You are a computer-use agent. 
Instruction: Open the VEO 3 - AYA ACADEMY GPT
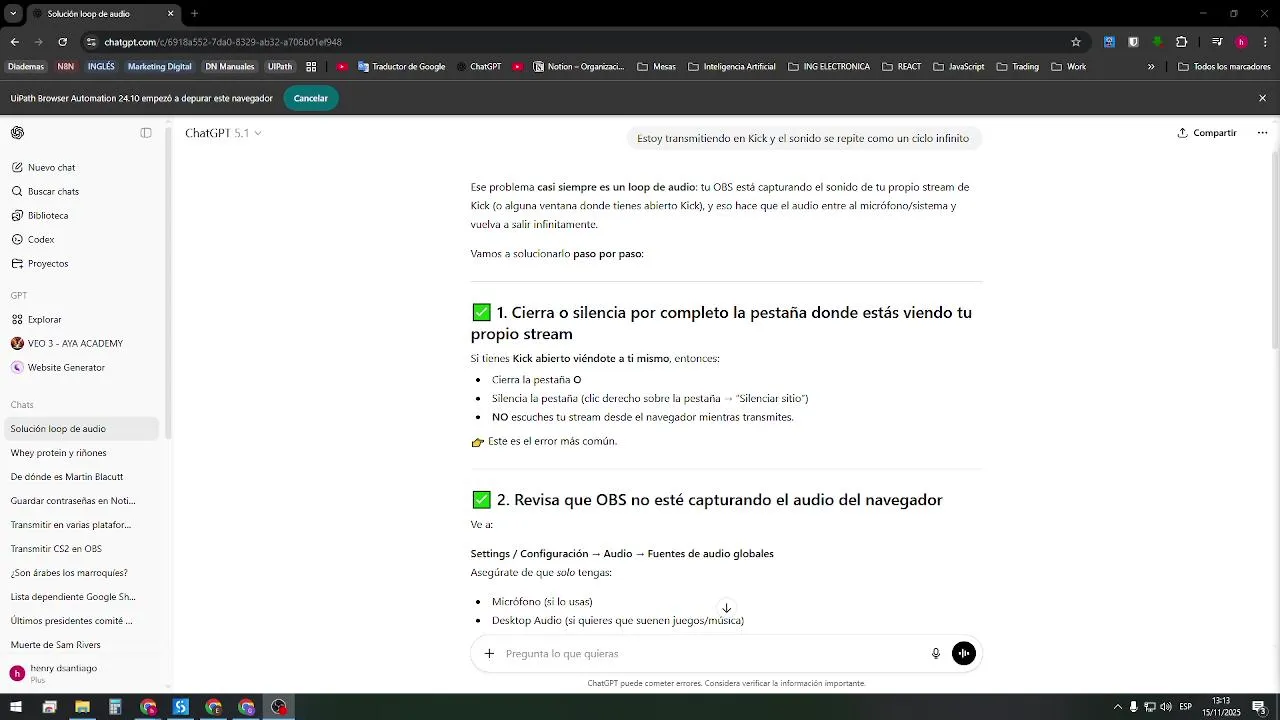point(80,344)
